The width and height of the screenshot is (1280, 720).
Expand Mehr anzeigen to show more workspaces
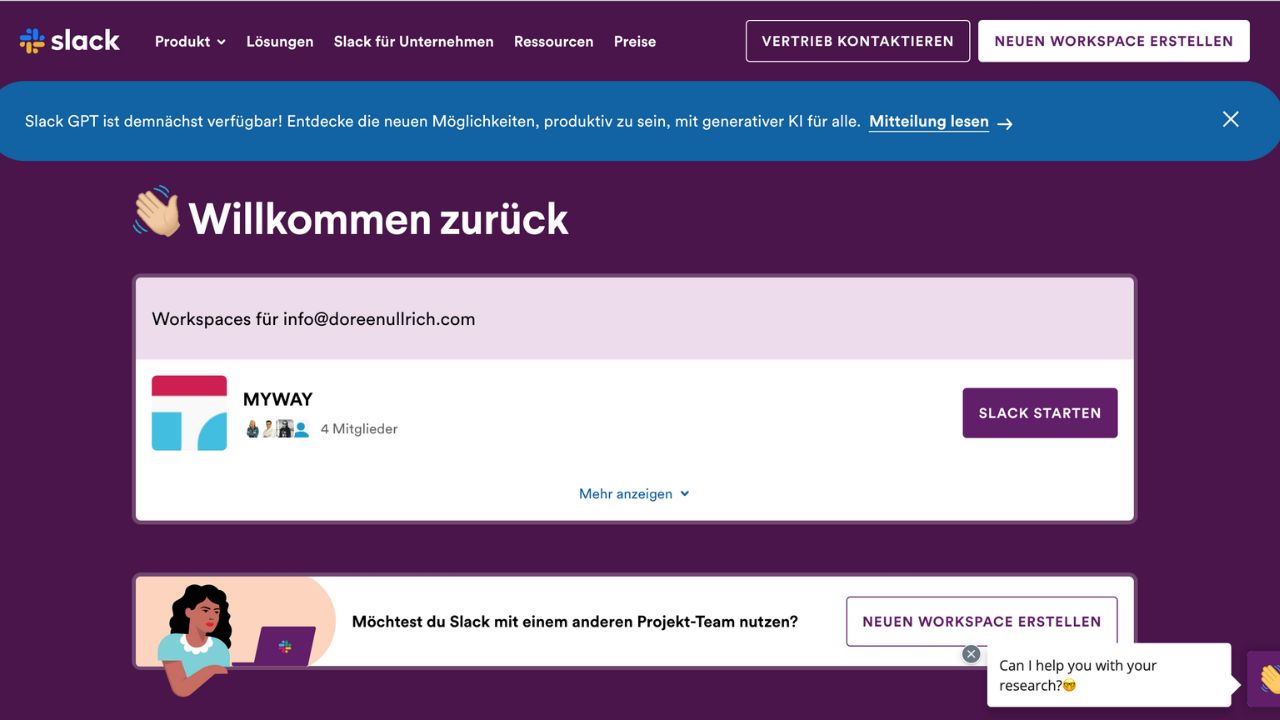tap(634, 493)
